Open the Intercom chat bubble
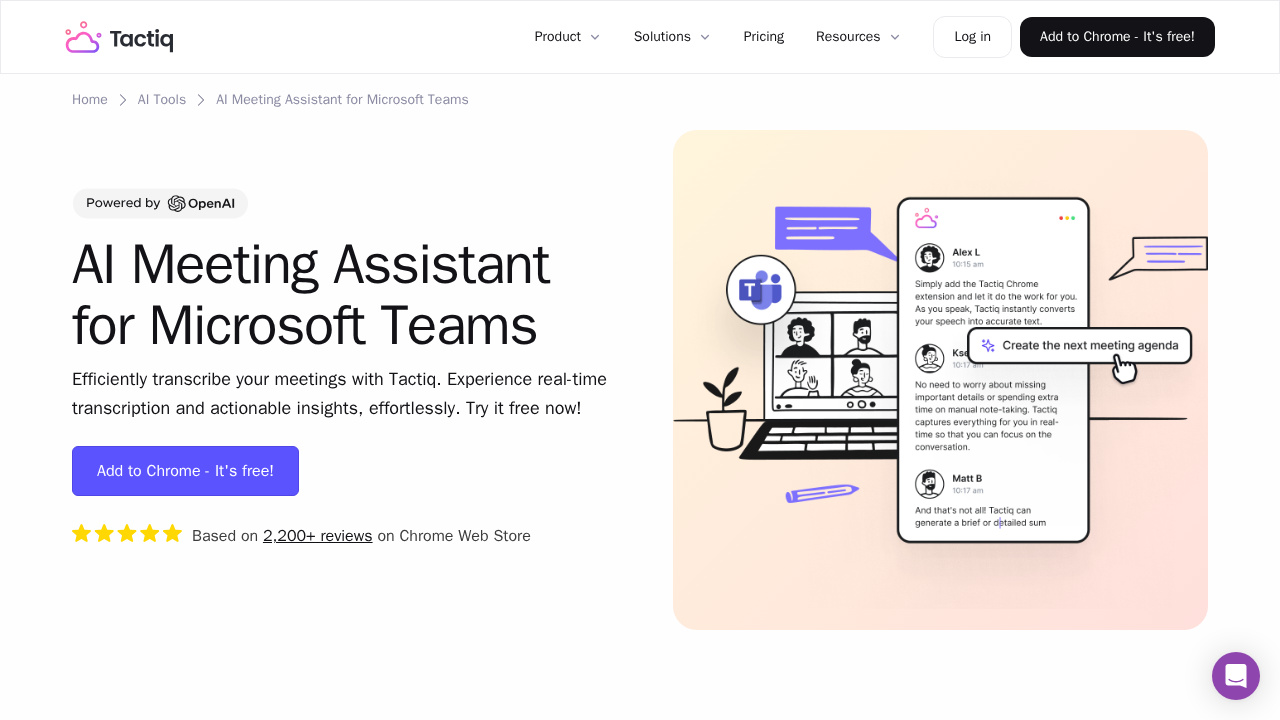The height and width of the screenshot is (720, 1280). [1236, 676]
